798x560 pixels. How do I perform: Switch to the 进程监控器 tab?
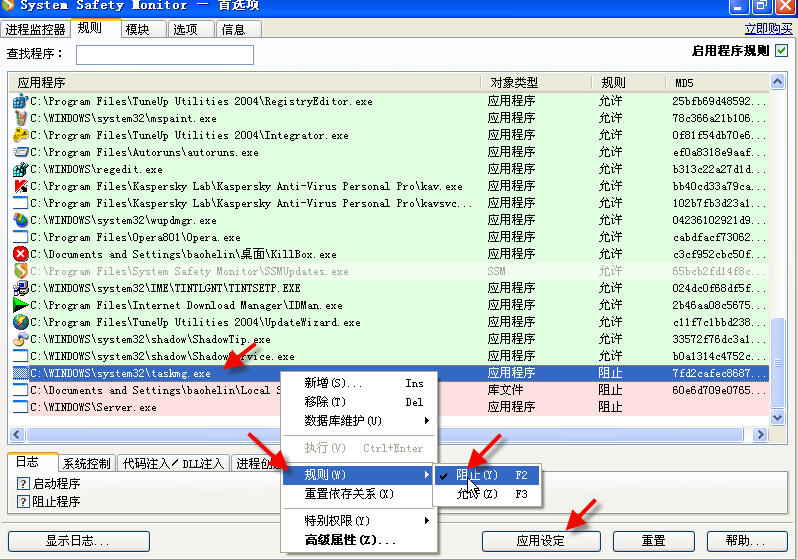click(35, 29)
